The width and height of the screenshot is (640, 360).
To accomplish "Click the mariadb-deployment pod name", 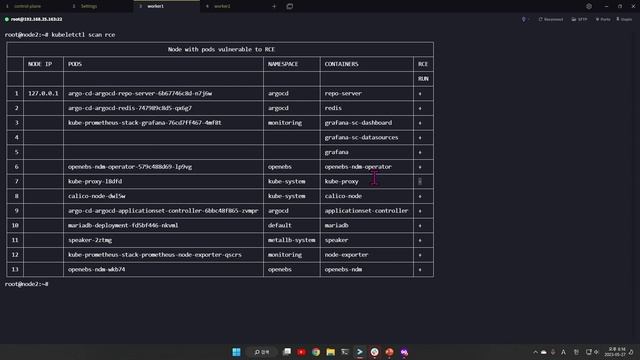I will click(x=123, y=225).
